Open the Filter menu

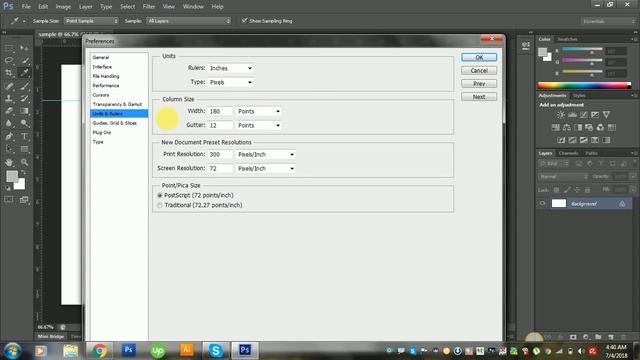[149, 7]
